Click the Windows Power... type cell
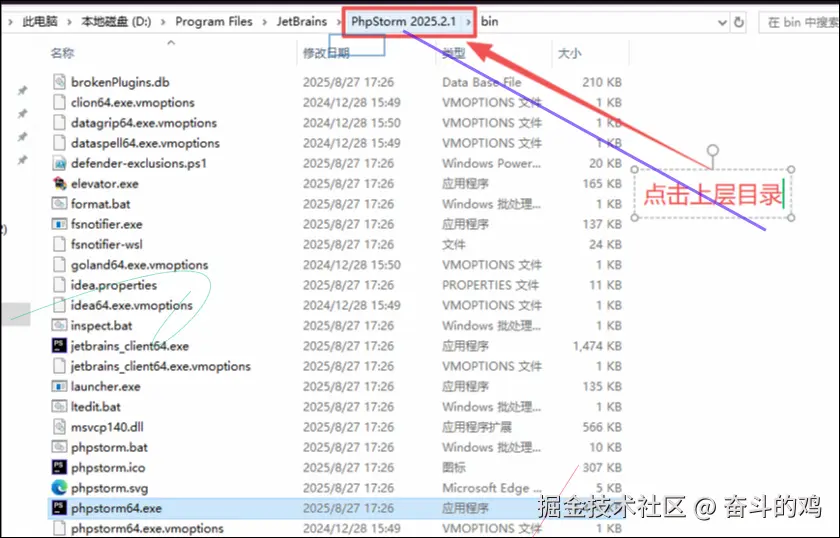 (491, 163)
